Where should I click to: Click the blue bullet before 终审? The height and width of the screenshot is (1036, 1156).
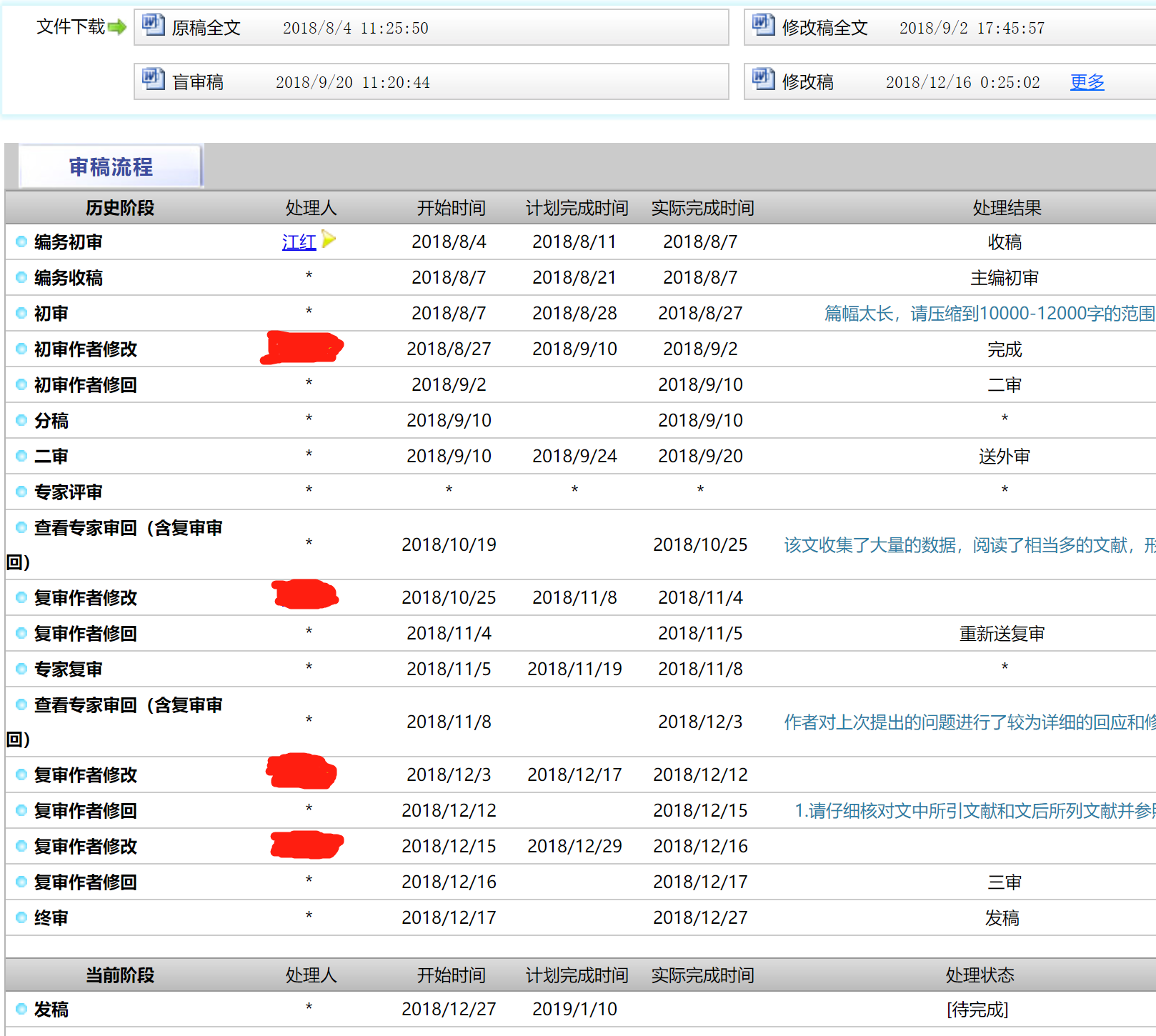point(21,917)
